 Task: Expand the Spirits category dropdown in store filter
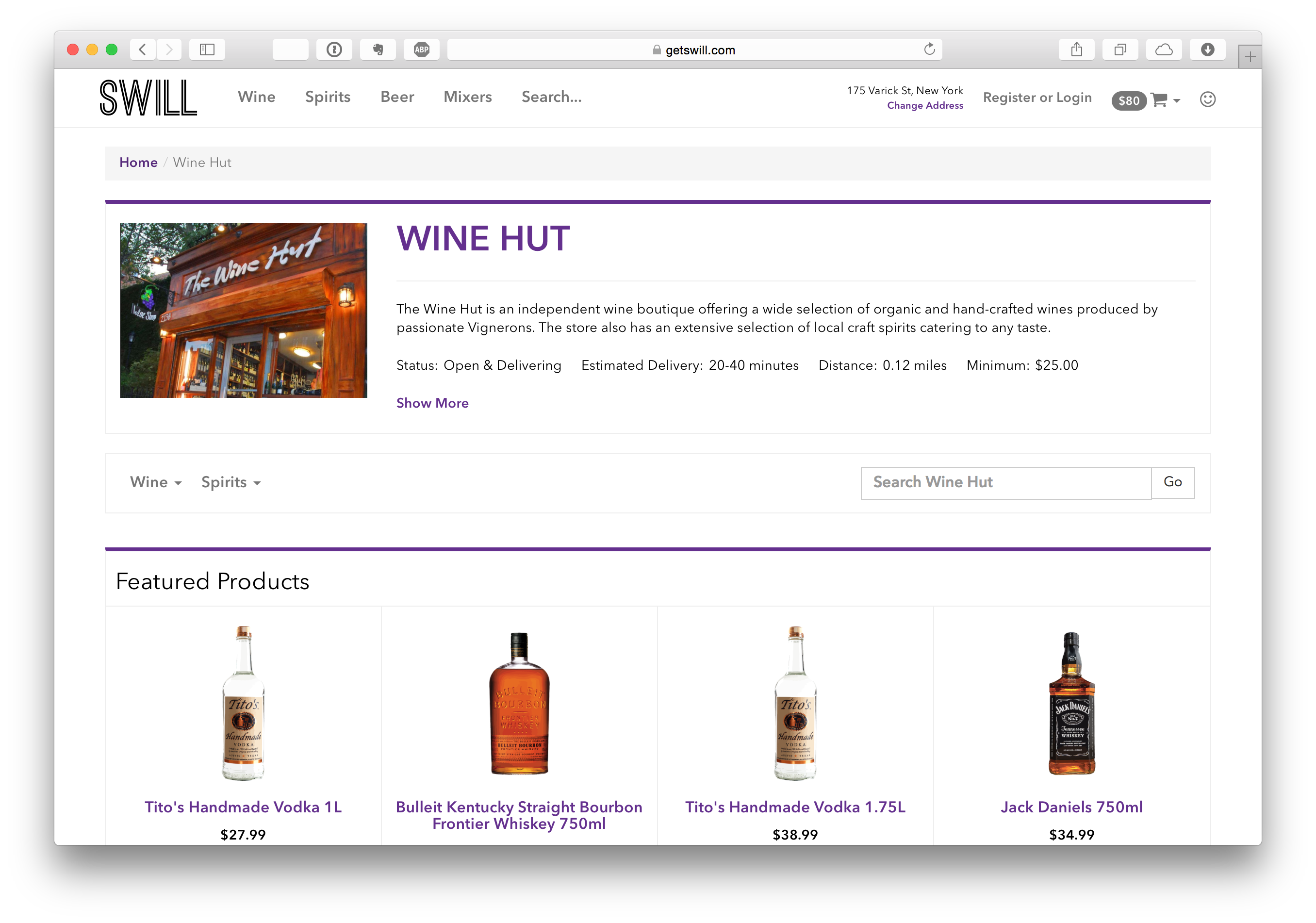230,482
